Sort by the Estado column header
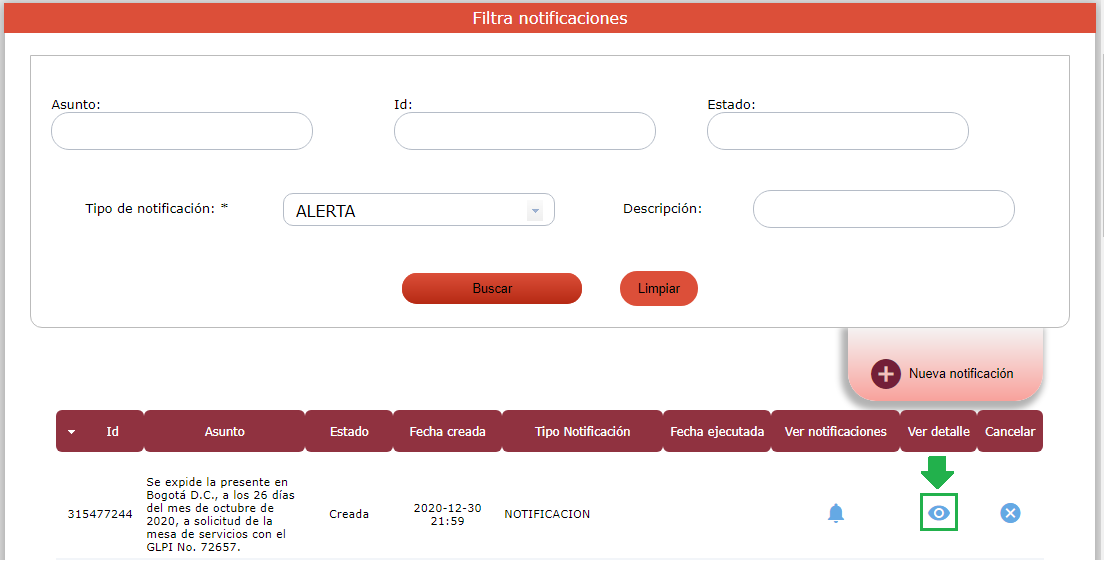This screenshot has height=561, width=1104. point(349,432)
